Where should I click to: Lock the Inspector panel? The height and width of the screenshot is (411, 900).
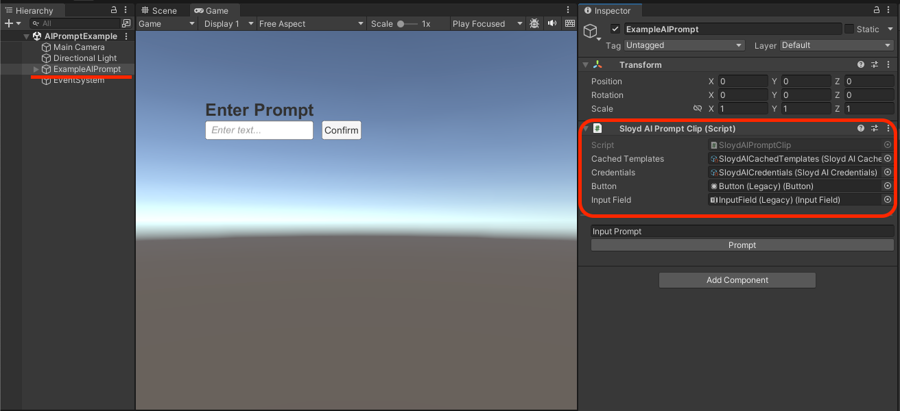(x=877, y=10)
